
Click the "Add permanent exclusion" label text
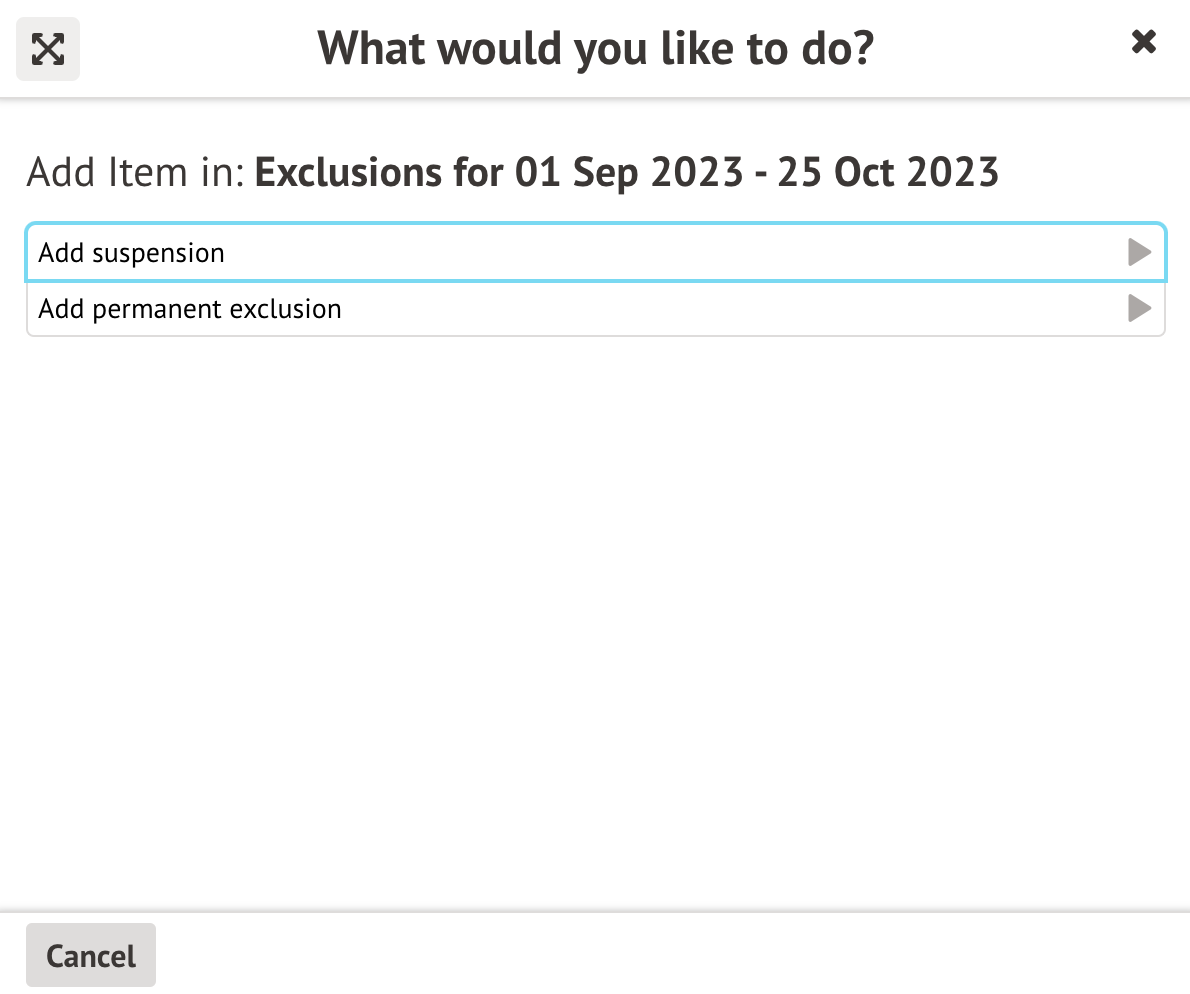tap(190, 309)
